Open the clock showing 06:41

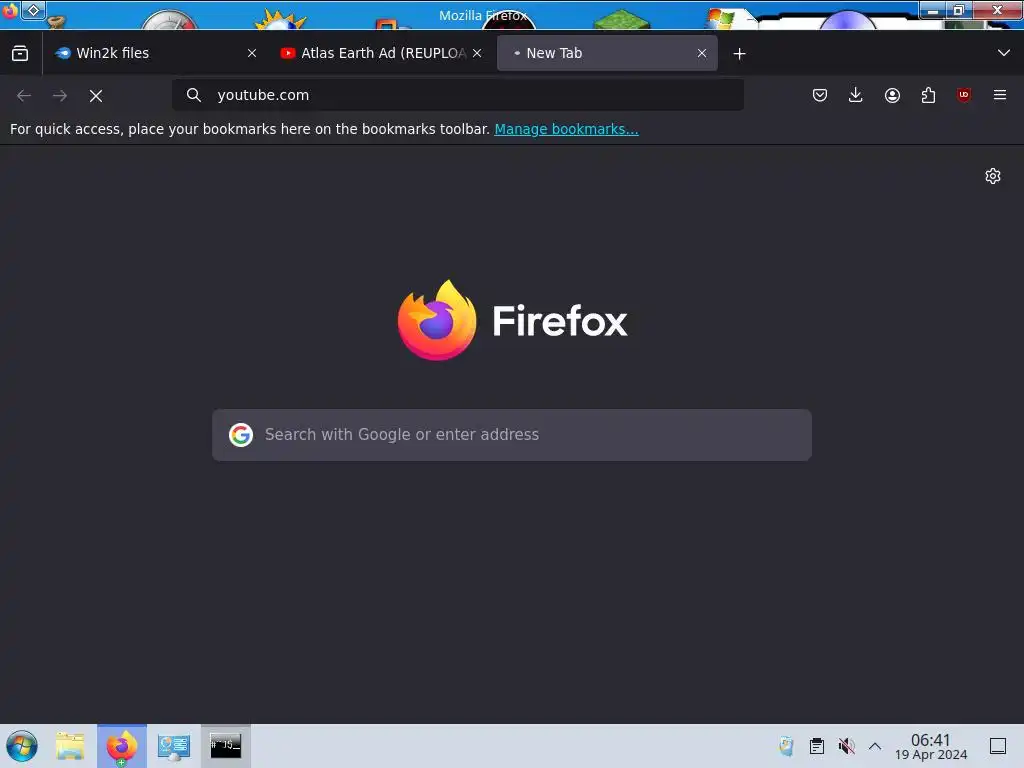tap(931, 746)
